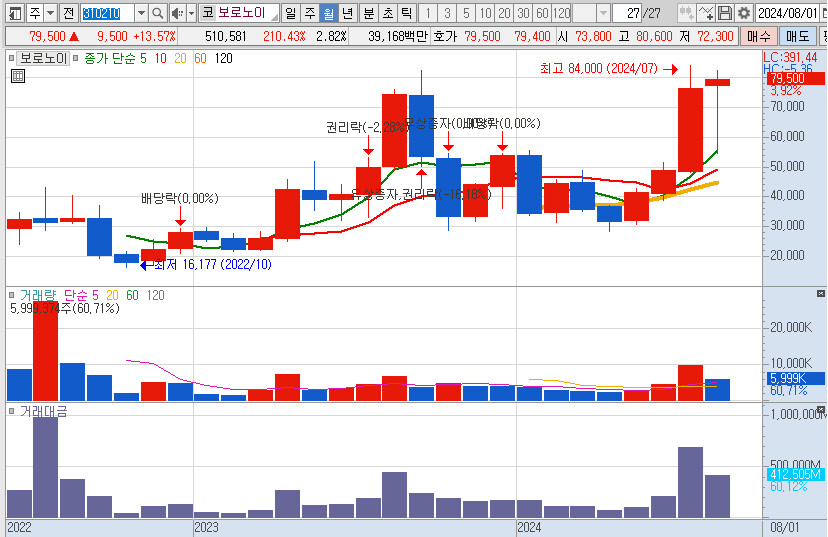This screenshot has width=828, height=537.
Task: Open the stock search magnifier
Action: [x=157, y=13]
